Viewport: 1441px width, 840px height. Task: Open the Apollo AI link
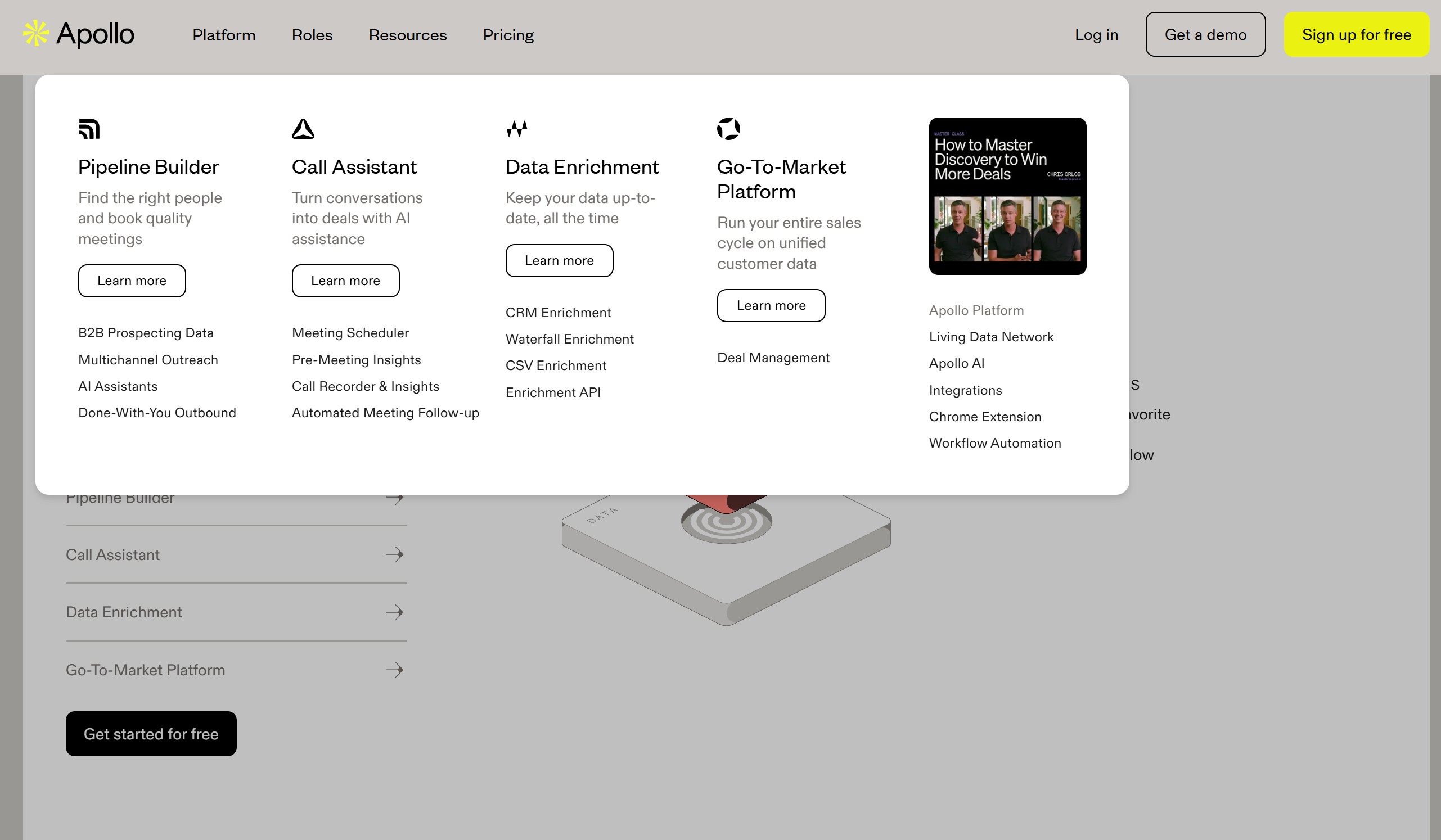[x=957, y=363]
